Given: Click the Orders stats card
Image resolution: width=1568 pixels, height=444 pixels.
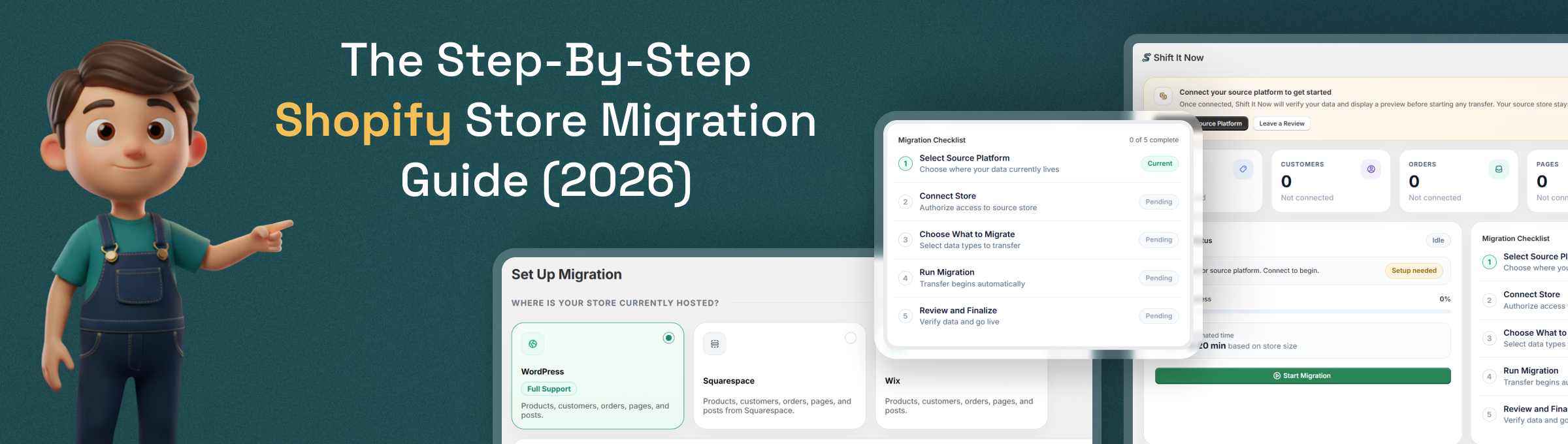Looking at the screenshot, I should tap(1458, 181).
